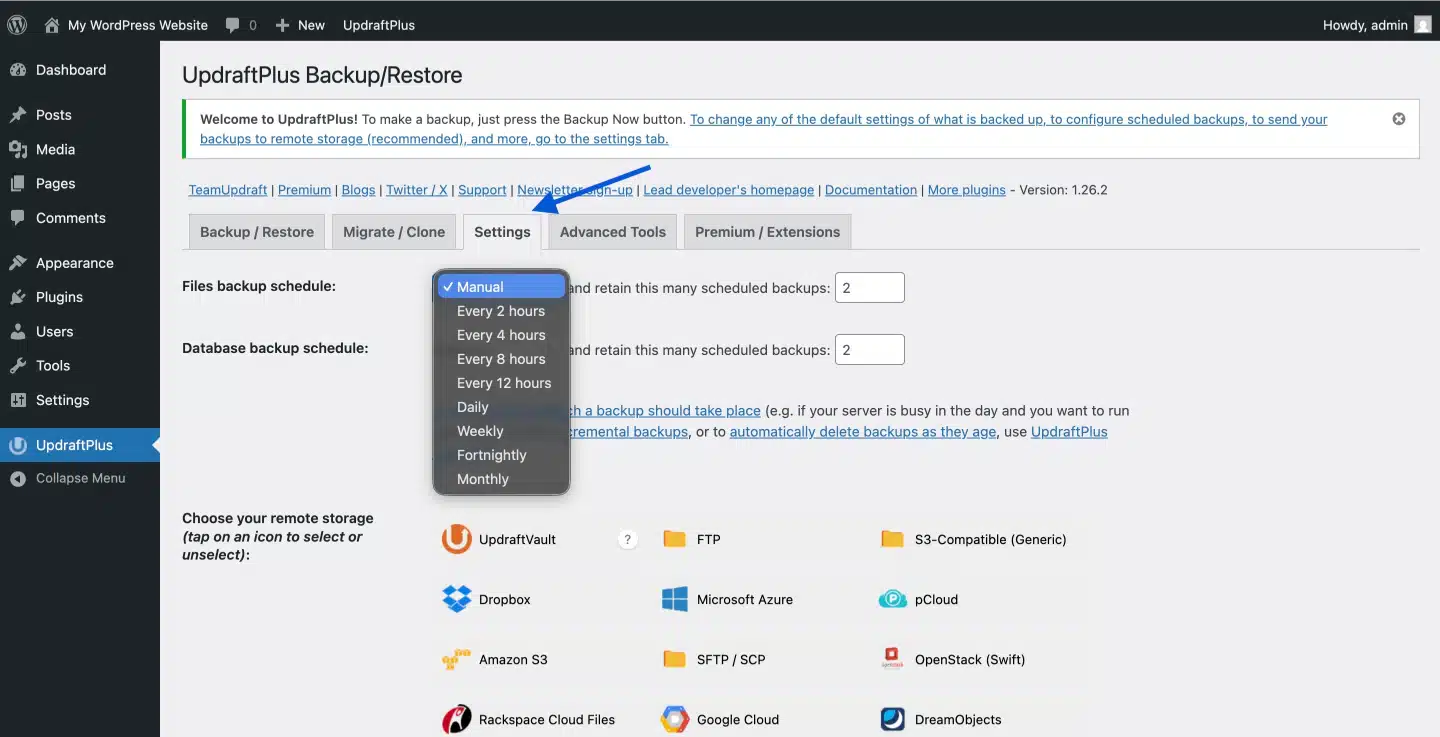The height and width of the screenshot is (737, 1440).
Task: Collapse the admin sidebar menu
Action: (80, 478)
